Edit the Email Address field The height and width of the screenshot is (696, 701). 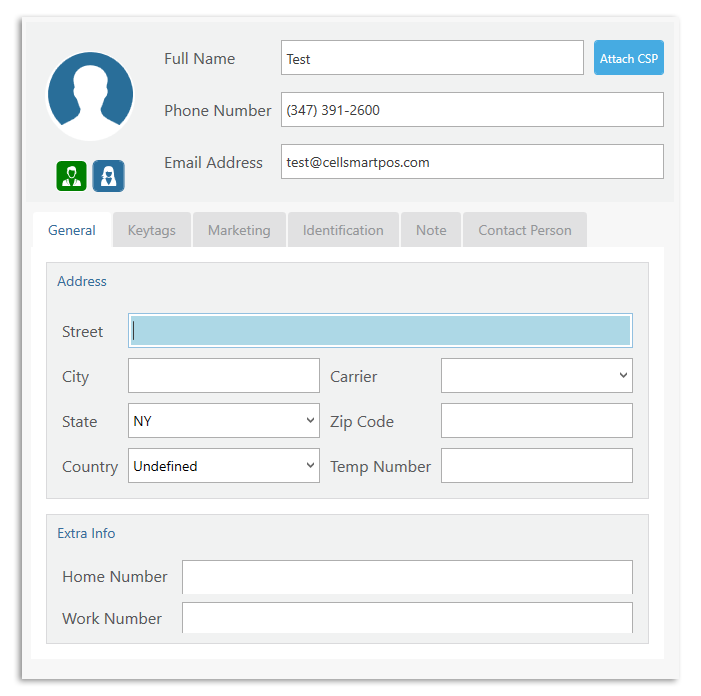[472, 162]
